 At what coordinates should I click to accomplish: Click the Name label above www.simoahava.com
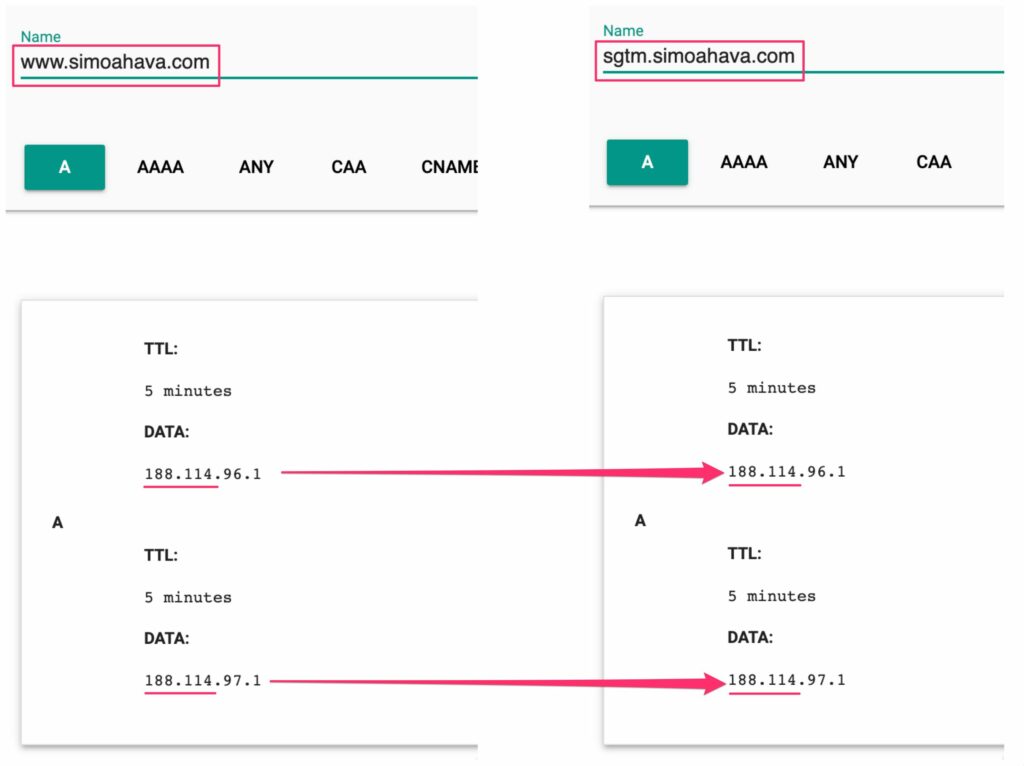click(x=41, y=37)
